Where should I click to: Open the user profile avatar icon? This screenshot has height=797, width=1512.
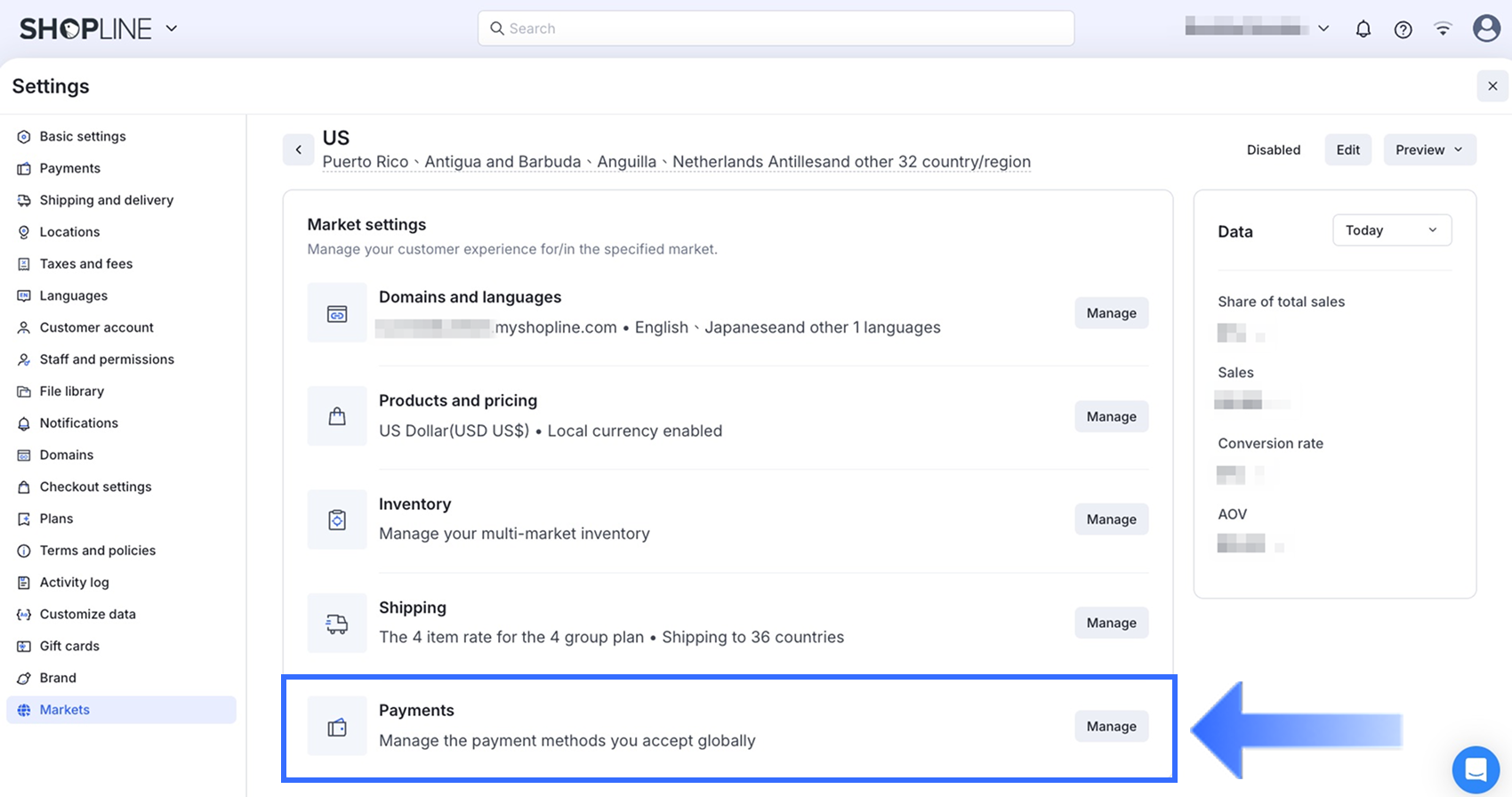pyautogui.click(x=1486, y=28)
